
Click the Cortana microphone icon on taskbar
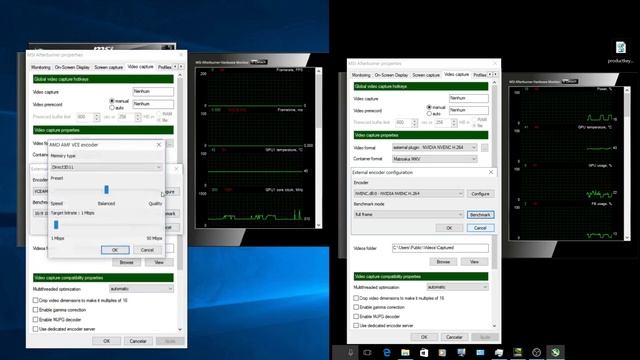(350, 352)
